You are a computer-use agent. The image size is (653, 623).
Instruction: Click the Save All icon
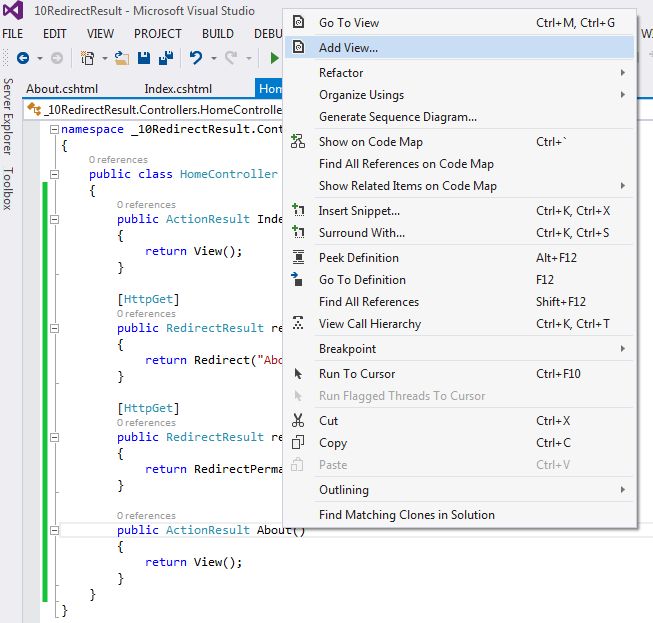pos(165,59)
